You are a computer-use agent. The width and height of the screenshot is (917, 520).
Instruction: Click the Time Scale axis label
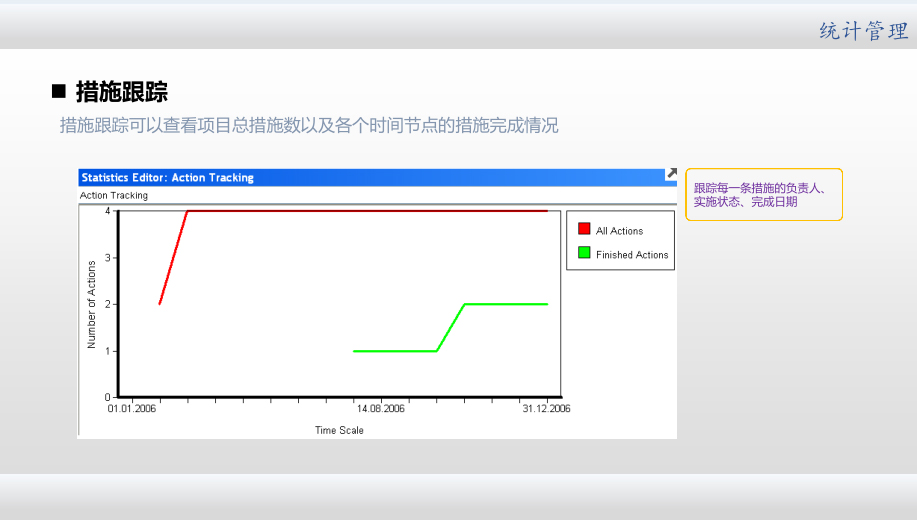(x=339, y=430)
